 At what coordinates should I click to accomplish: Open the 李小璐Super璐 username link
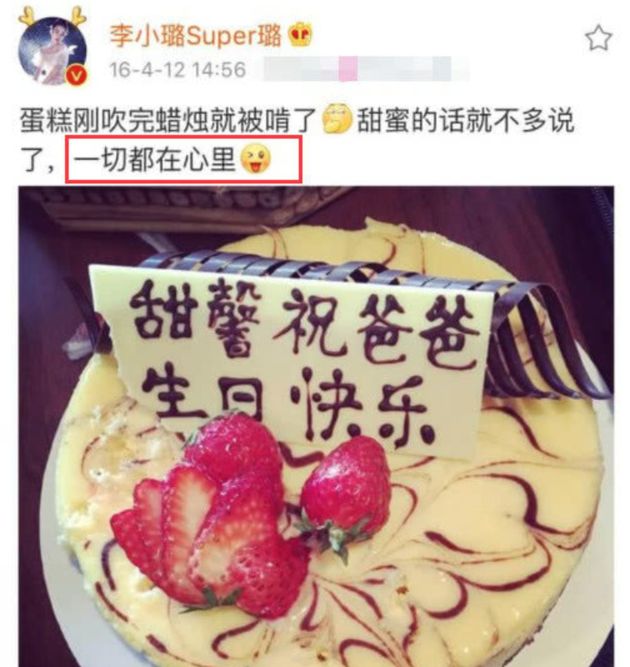coord(196,35)
